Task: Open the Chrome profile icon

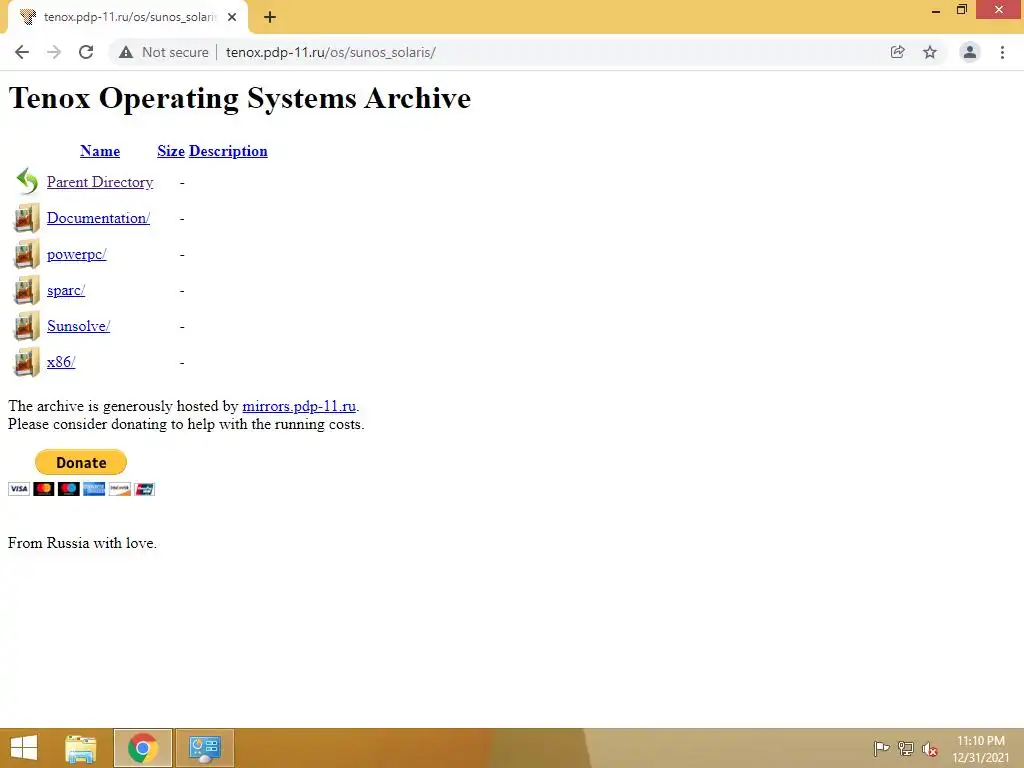Action: 970,52
